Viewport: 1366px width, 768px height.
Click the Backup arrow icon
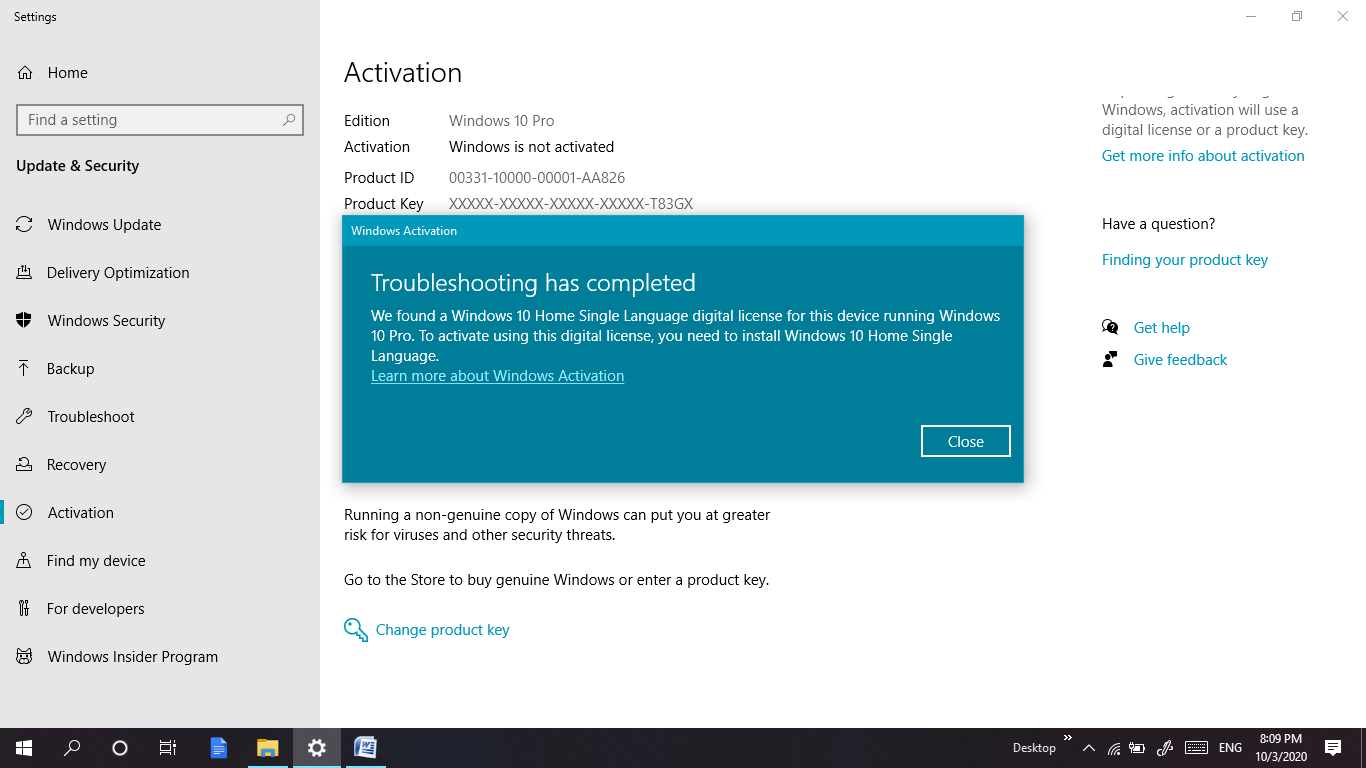coord(24,369)
